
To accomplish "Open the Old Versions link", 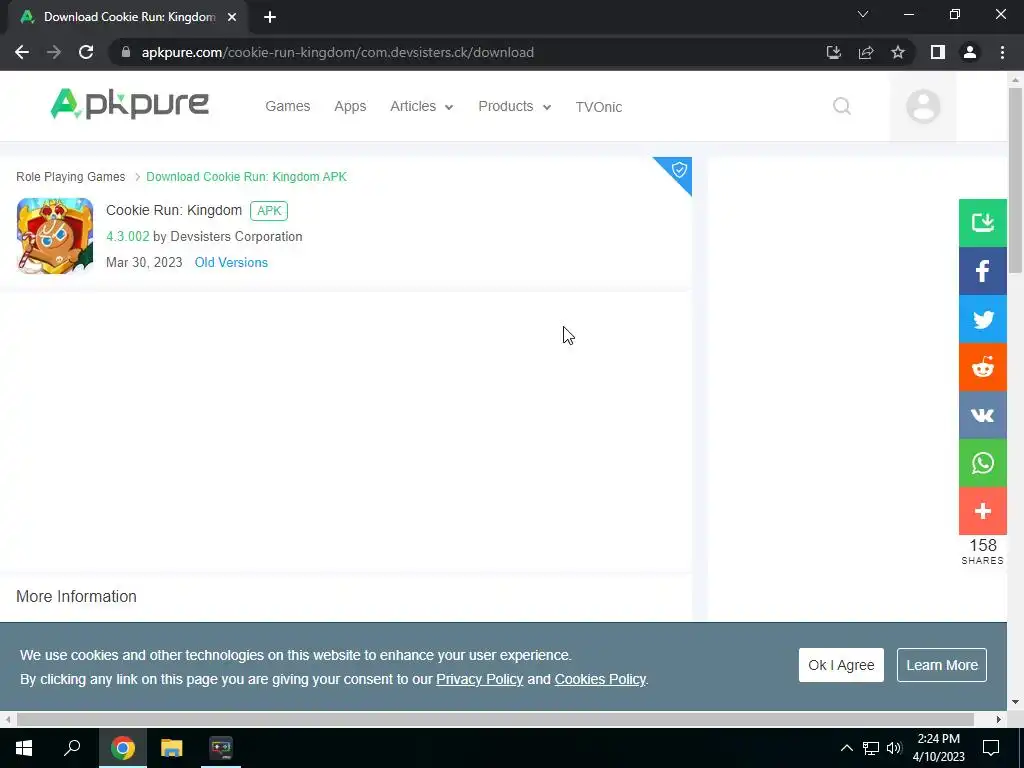I will [x=231, y=262].
